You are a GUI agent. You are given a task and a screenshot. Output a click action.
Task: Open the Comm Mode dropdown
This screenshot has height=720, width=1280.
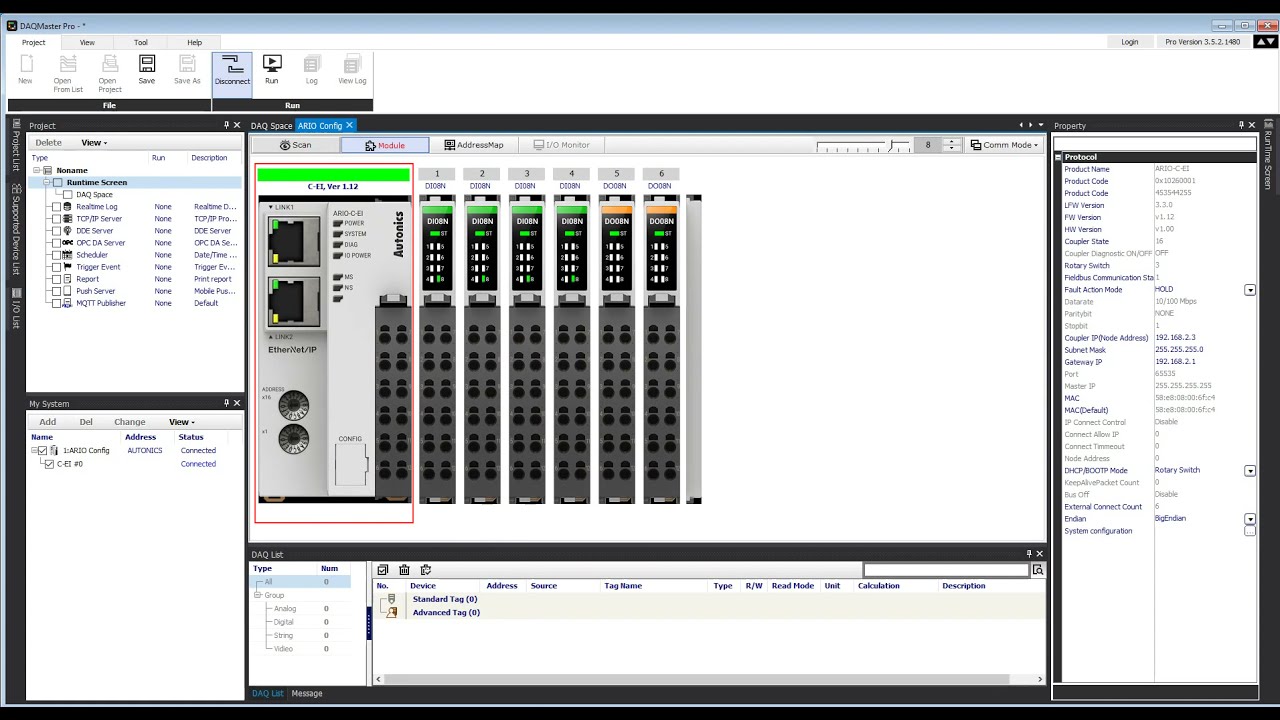tap(1004, 145)
